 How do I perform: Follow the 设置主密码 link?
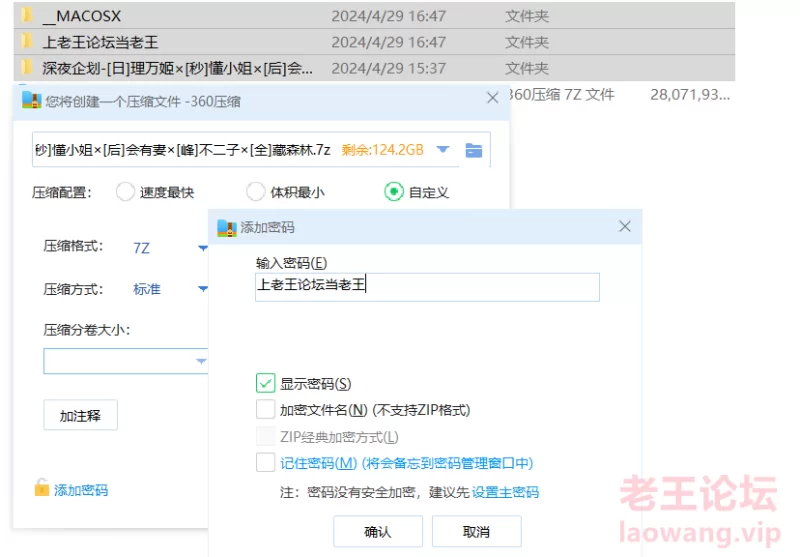click(x=505, y=492)
